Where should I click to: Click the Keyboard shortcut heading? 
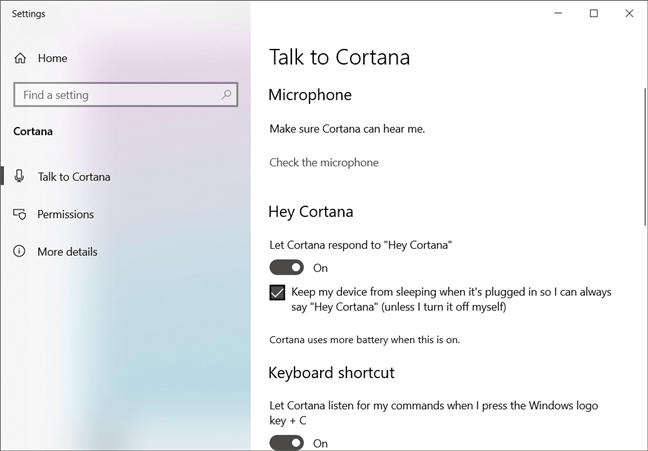coord(331,372)
